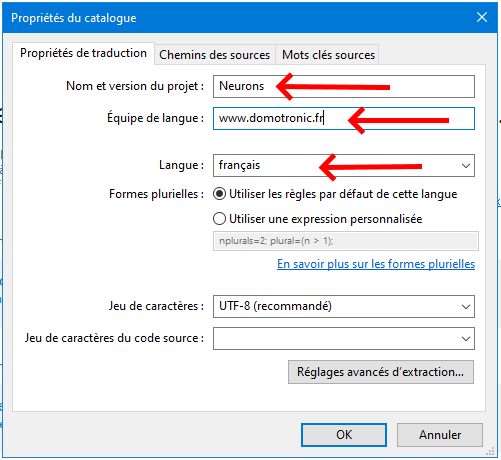Click the Annuler button
The height and width of the screenshot is (460, 501).
pyautogui.click(x=440, y=435)
